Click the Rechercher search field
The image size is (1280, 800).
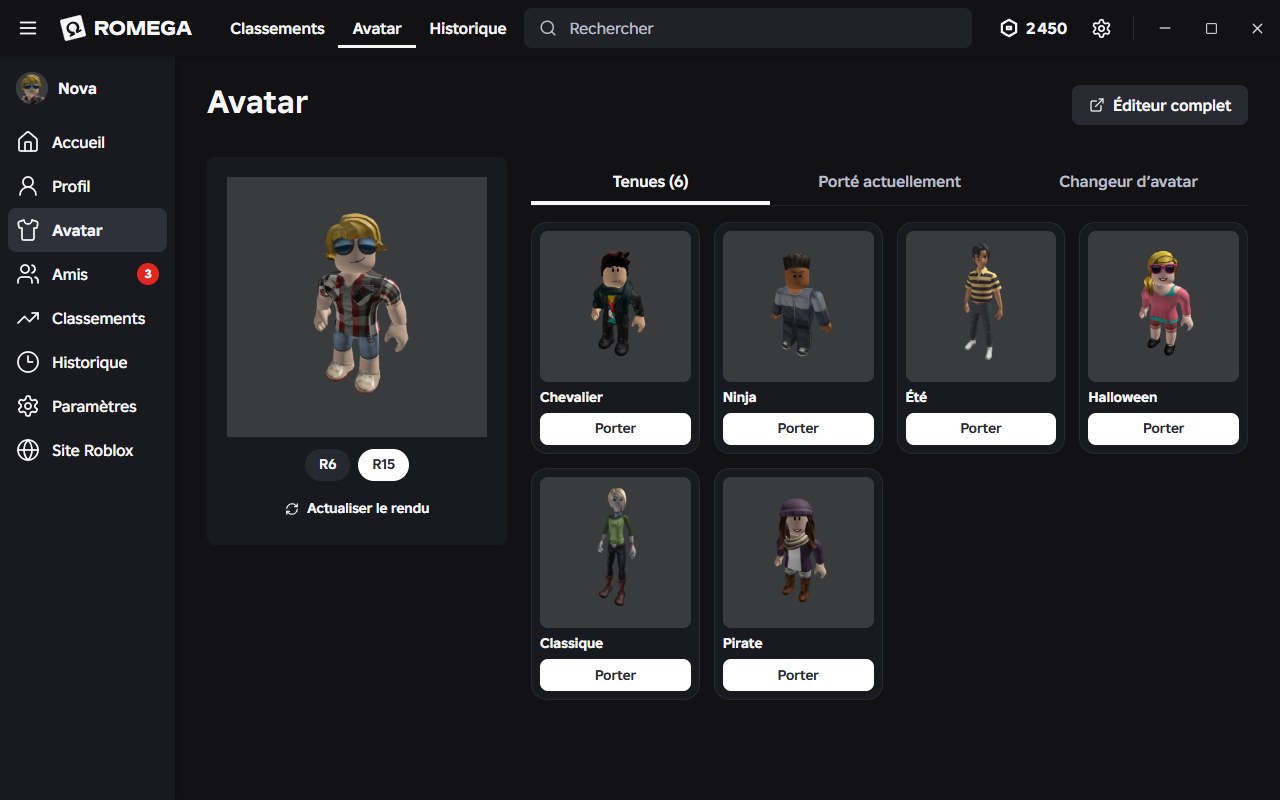[748, 28]
